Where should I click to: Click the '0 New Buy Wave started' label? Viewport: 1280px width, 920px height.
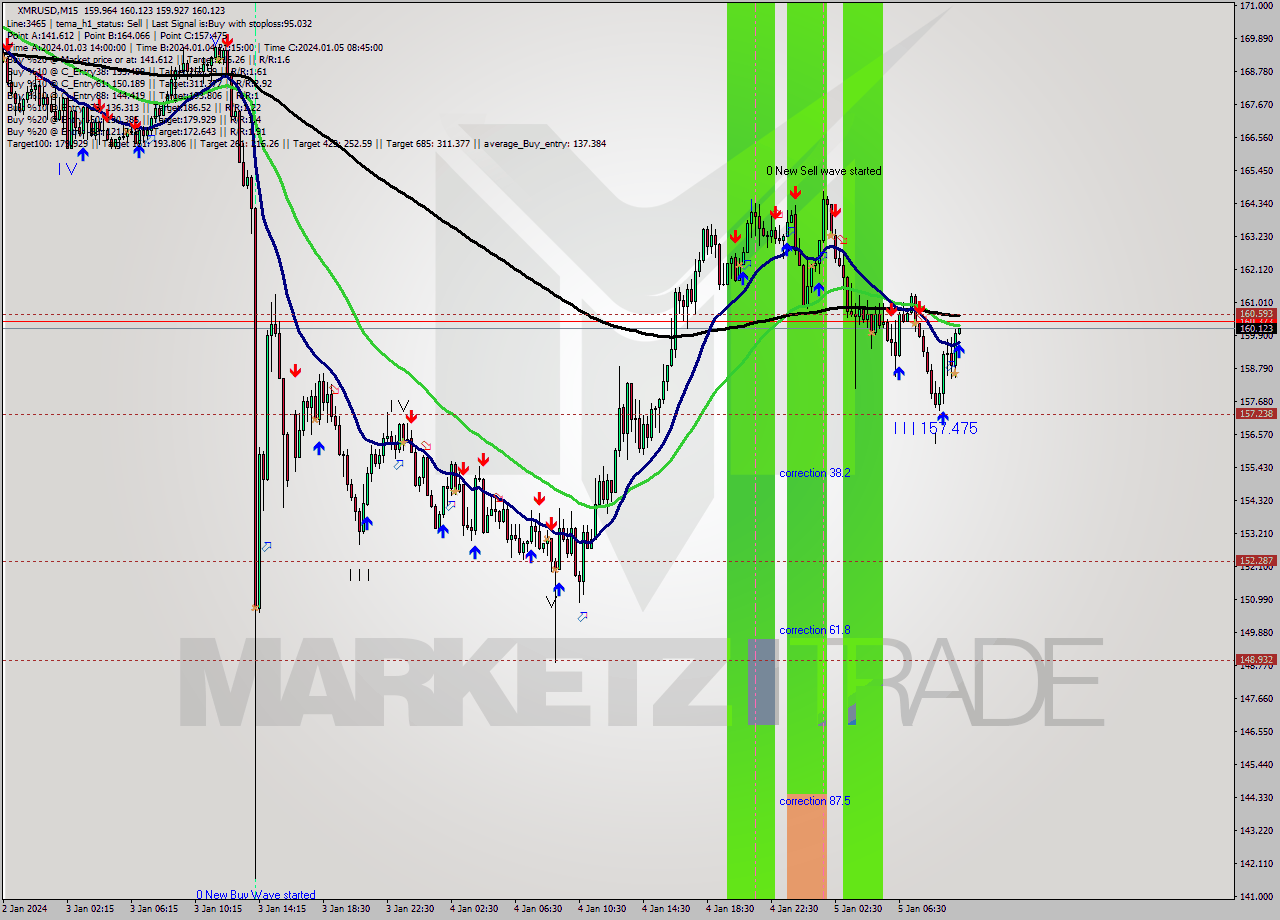pyautogui.click(x=256, y=895)
